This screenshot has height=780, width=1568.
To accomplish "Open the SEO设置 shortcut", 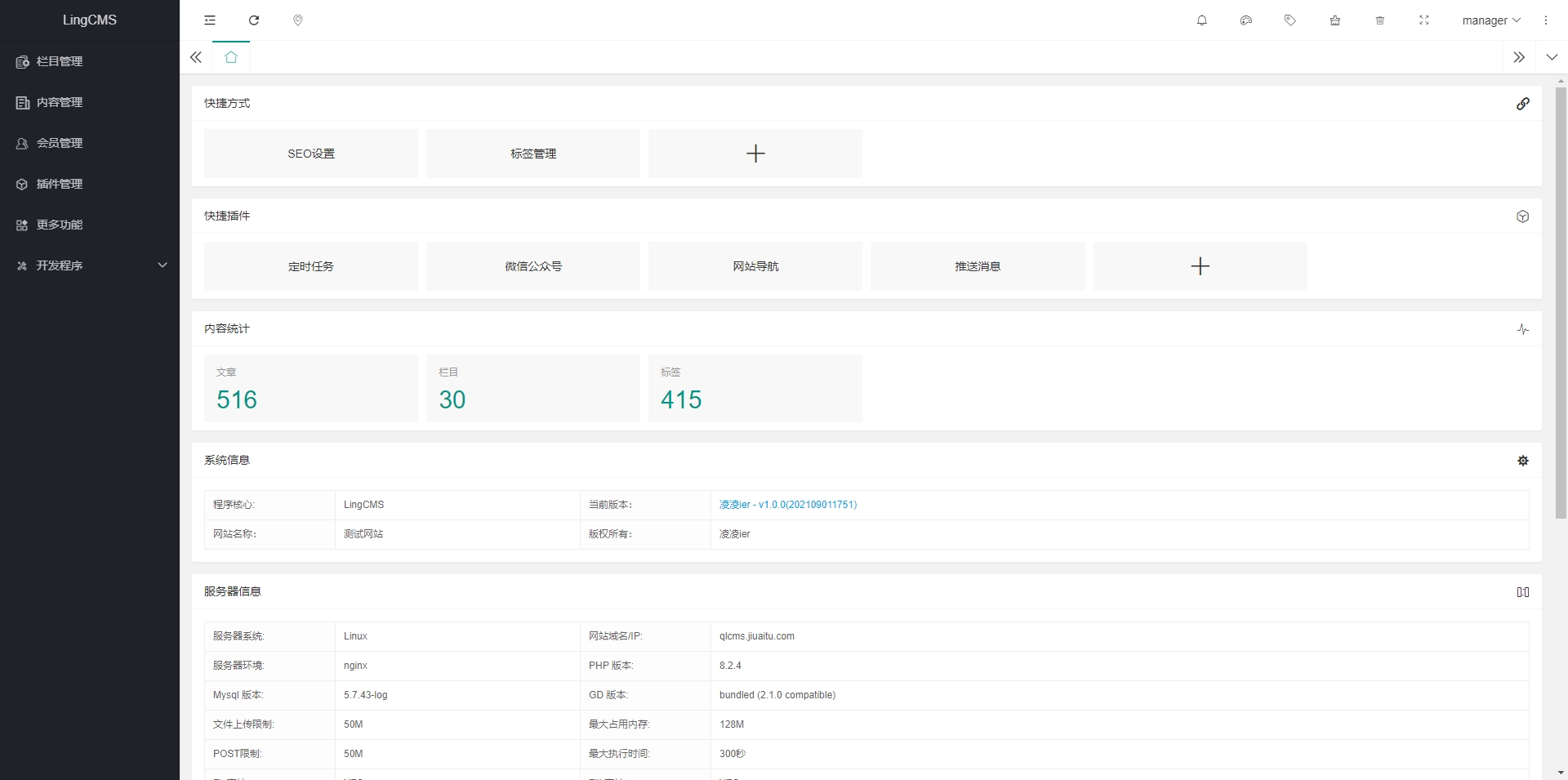I will 311,154.
